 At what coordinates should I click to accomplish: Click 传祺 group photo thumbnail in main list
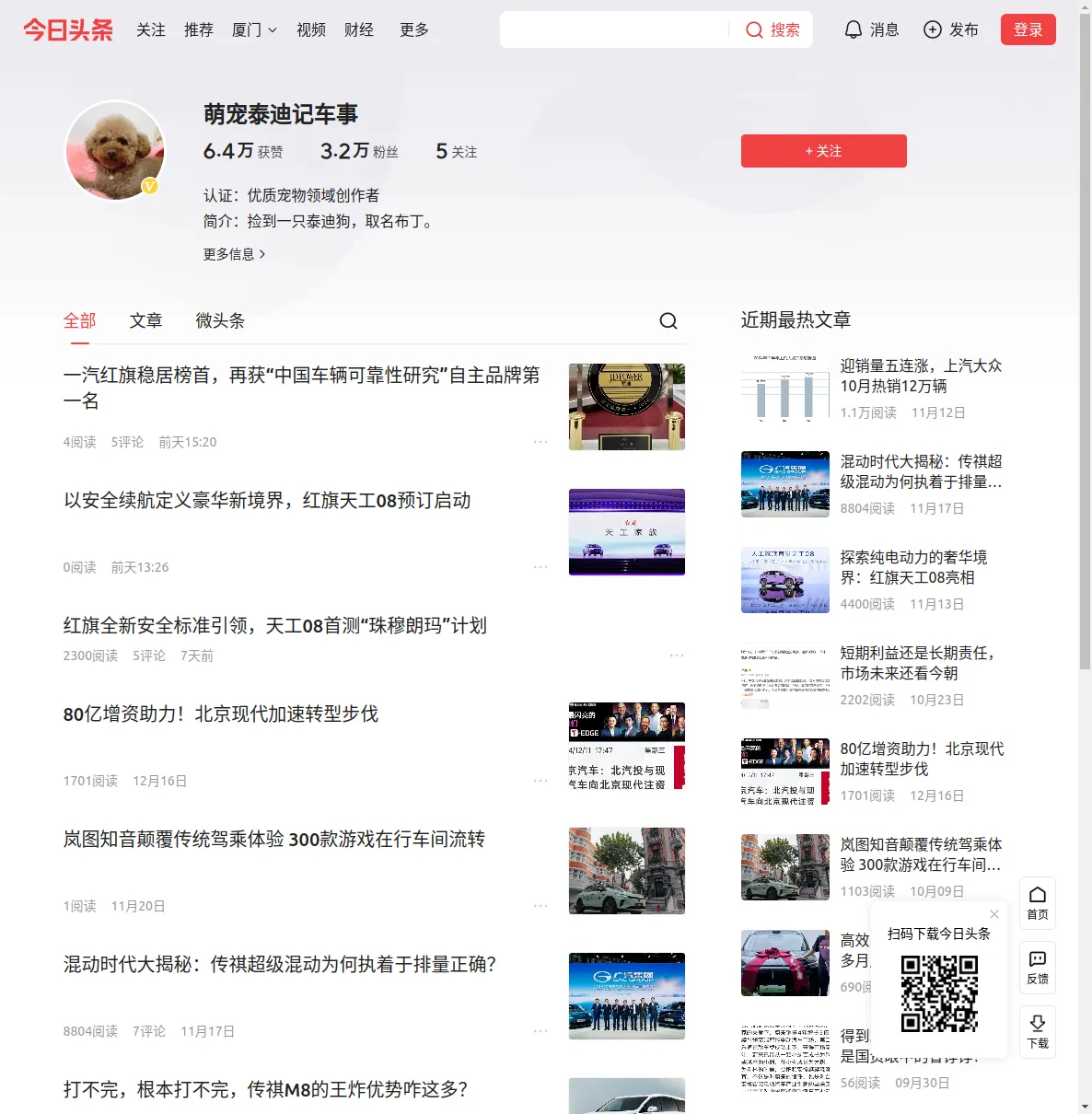click(627, 996)
